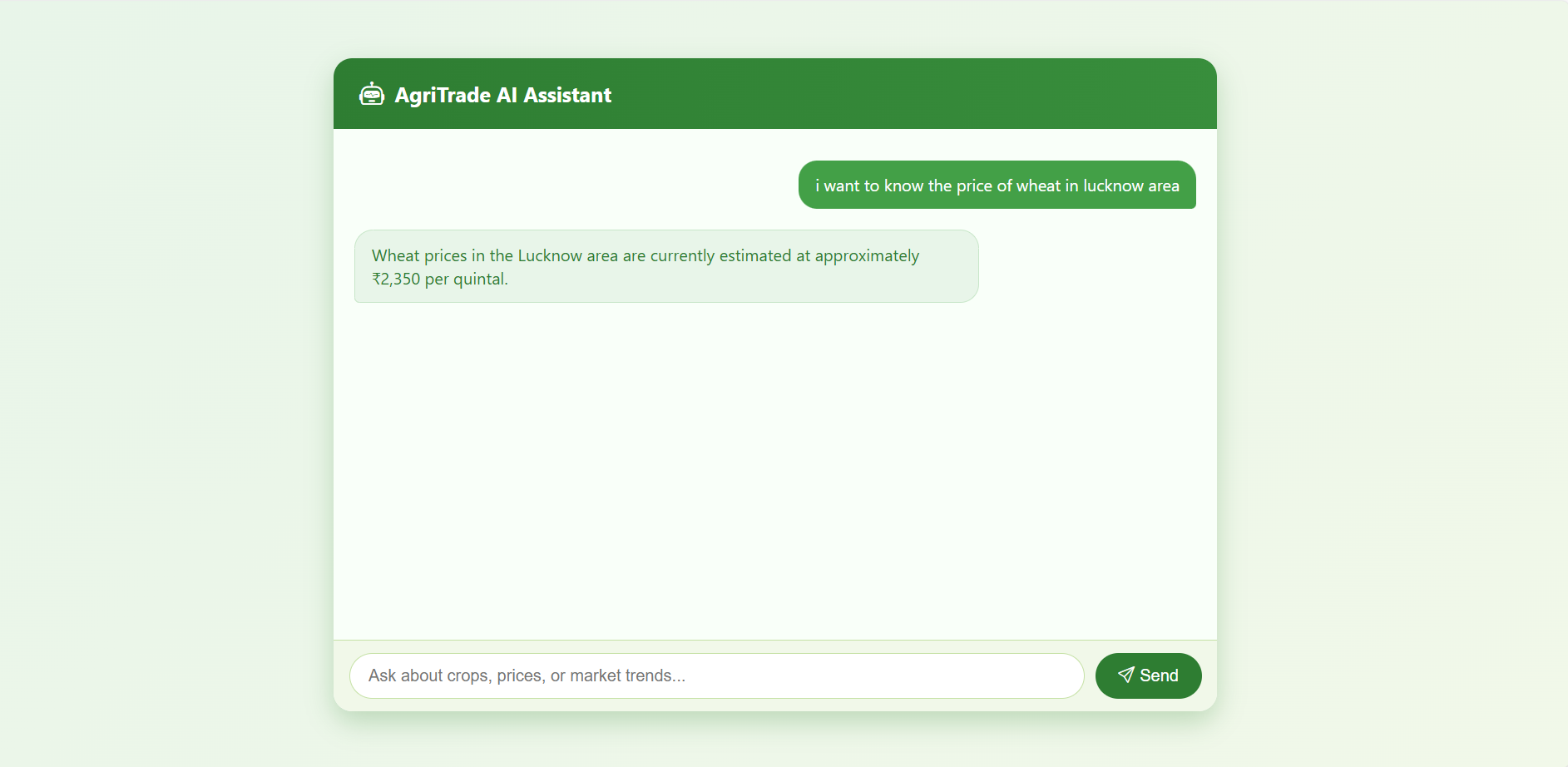1568x767 pixels.
Task: Click the AgriTrade AI Assistant title
Action: coord(502,94)
